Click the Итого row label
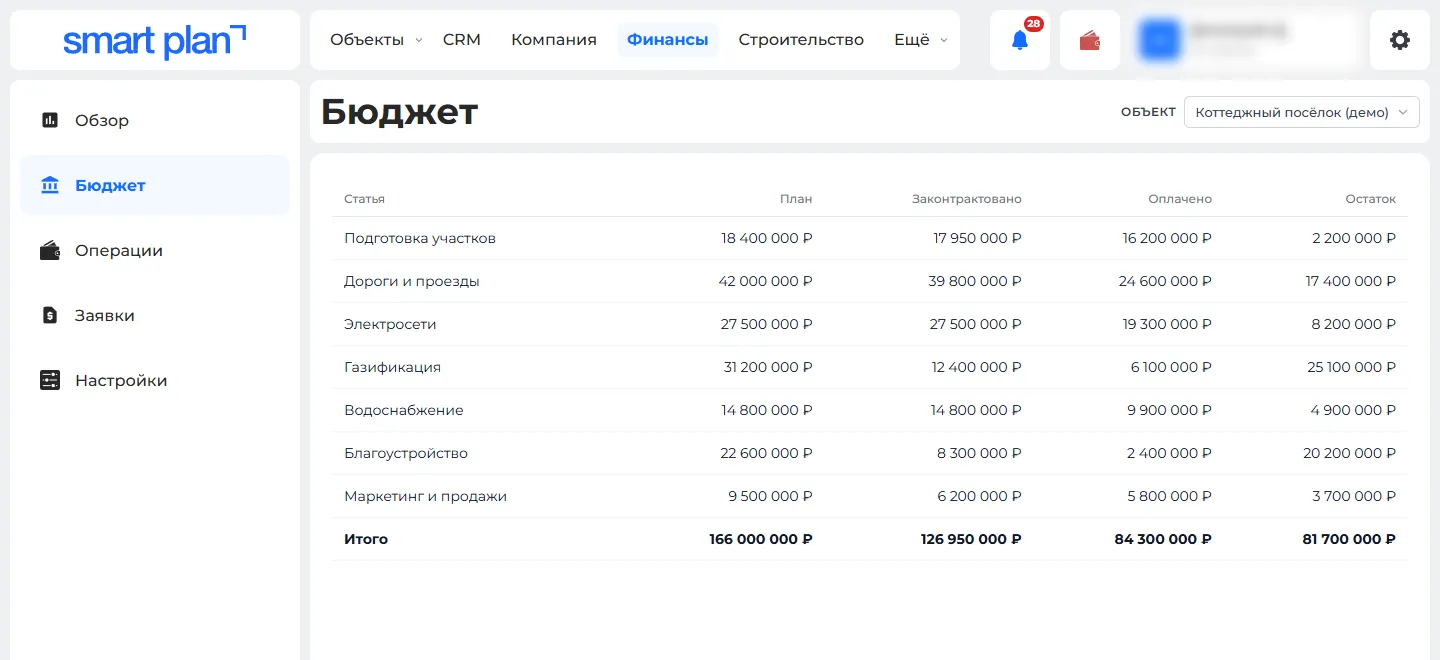 coord(366,539)
